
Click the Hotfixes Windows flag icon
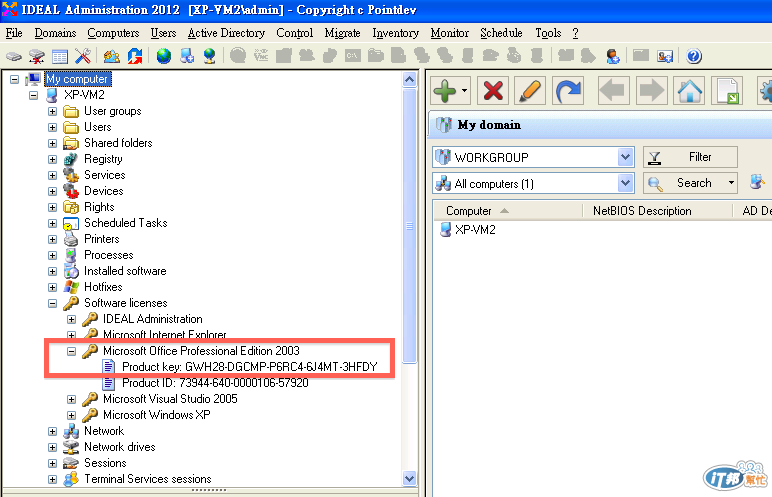point(71,287)
